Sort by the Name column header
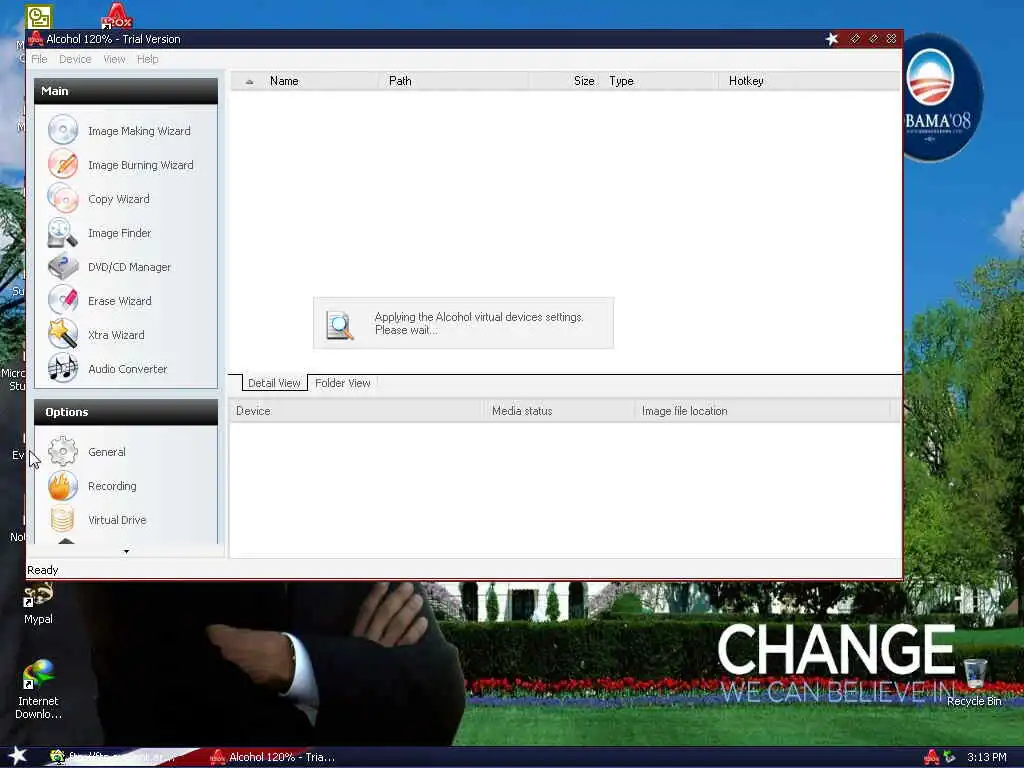1024x768 pixels. pos(323,81)
